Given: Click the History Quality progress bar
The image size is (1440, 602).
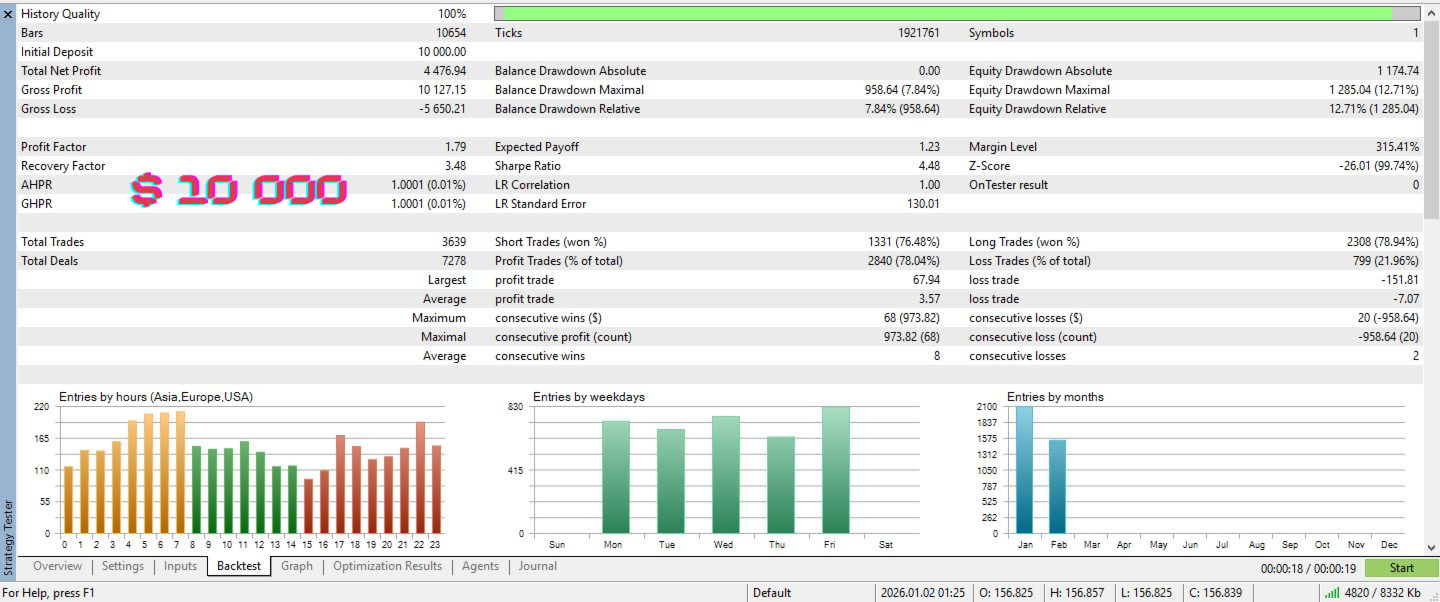Looking at the screenshot, I should point(957,14).
